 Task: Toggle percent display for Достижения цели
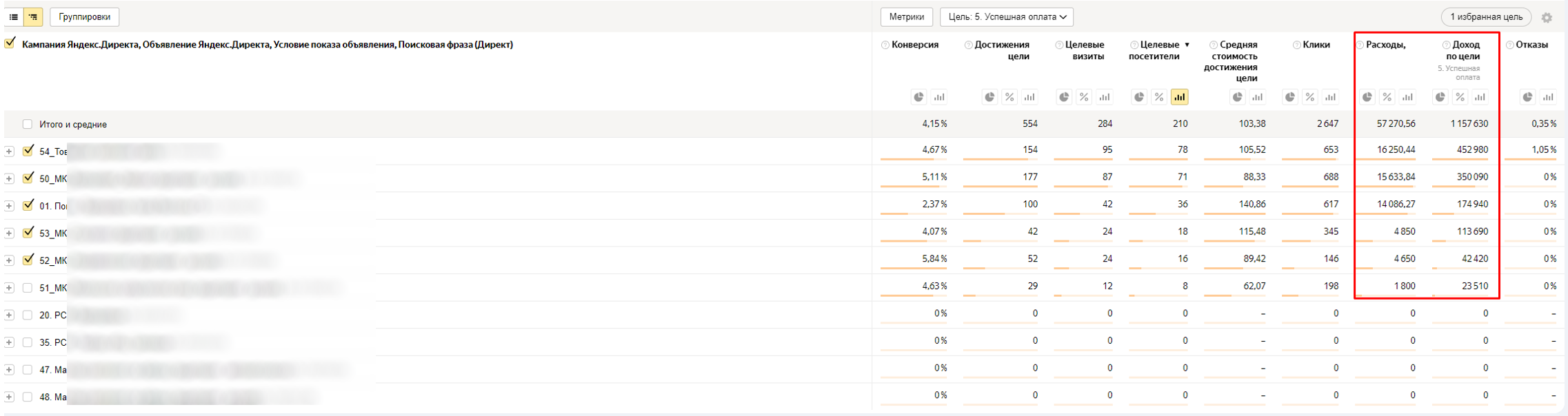click(1009, 97)
